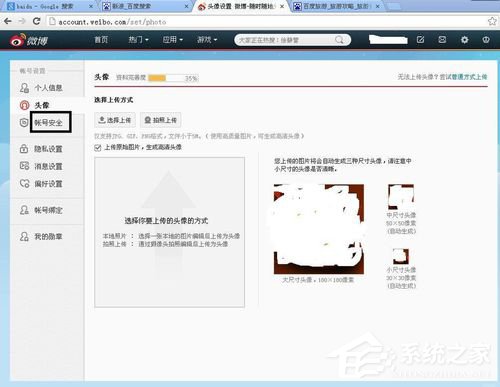Click the Weibo logo in header
Image resolution: width=500 pixels, height=387 pixels.
[29, 40]
